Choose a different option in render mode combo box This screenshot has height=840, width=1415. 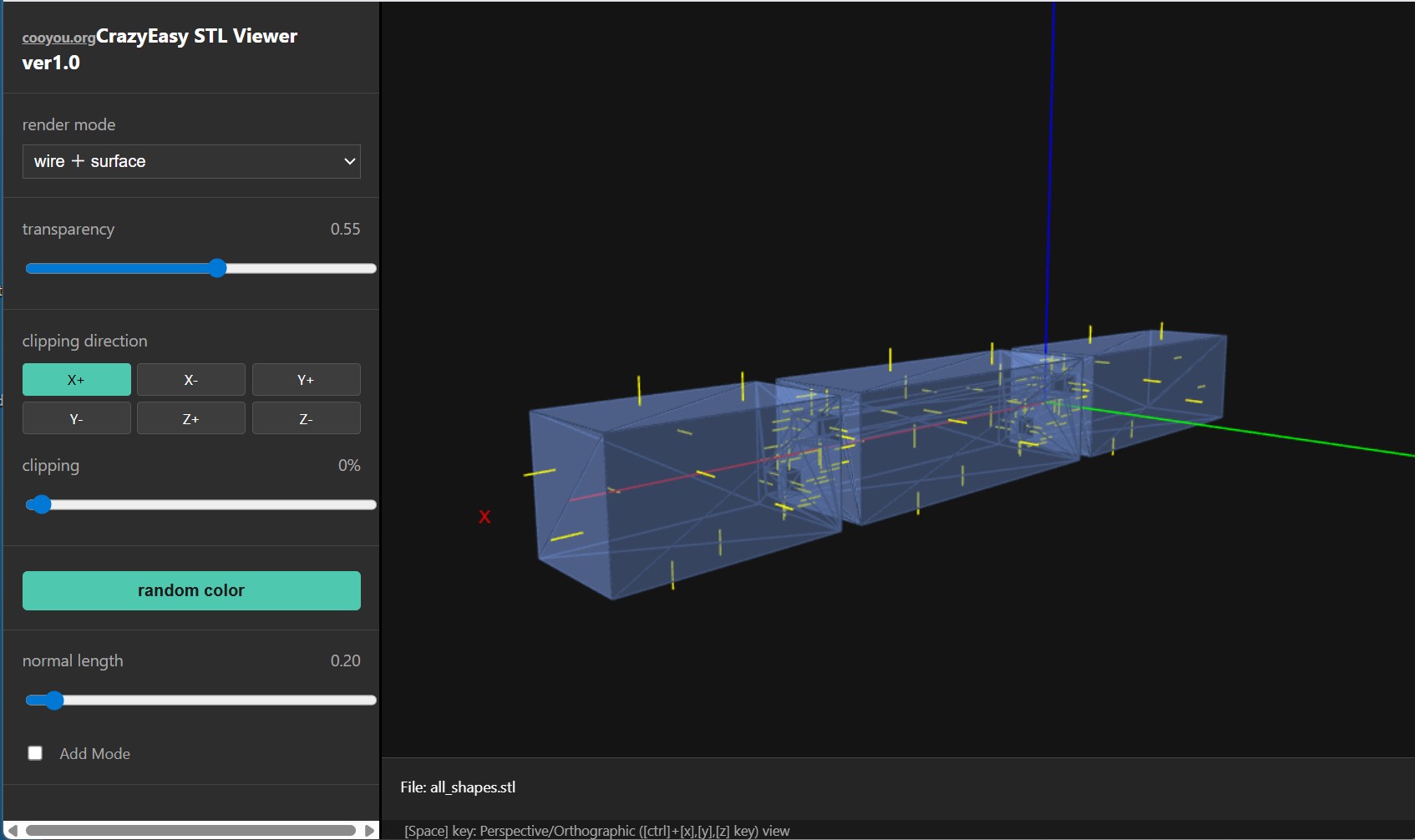(190, 161)
